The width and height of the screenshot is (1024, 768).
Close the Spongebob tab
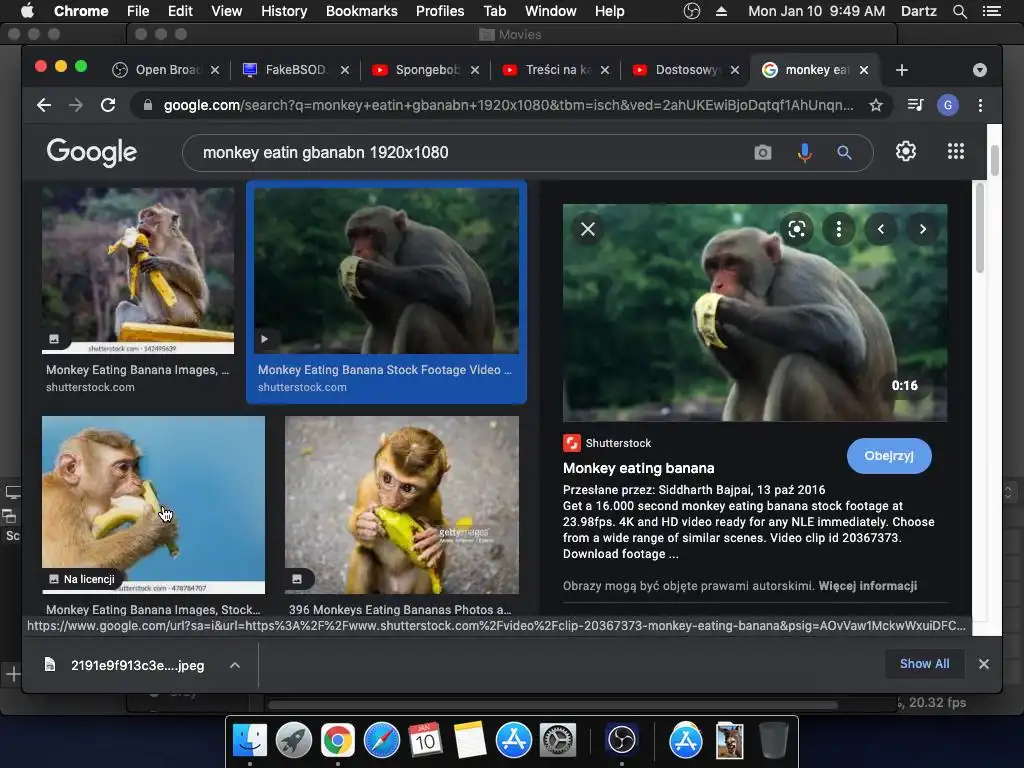click(475, 70)
